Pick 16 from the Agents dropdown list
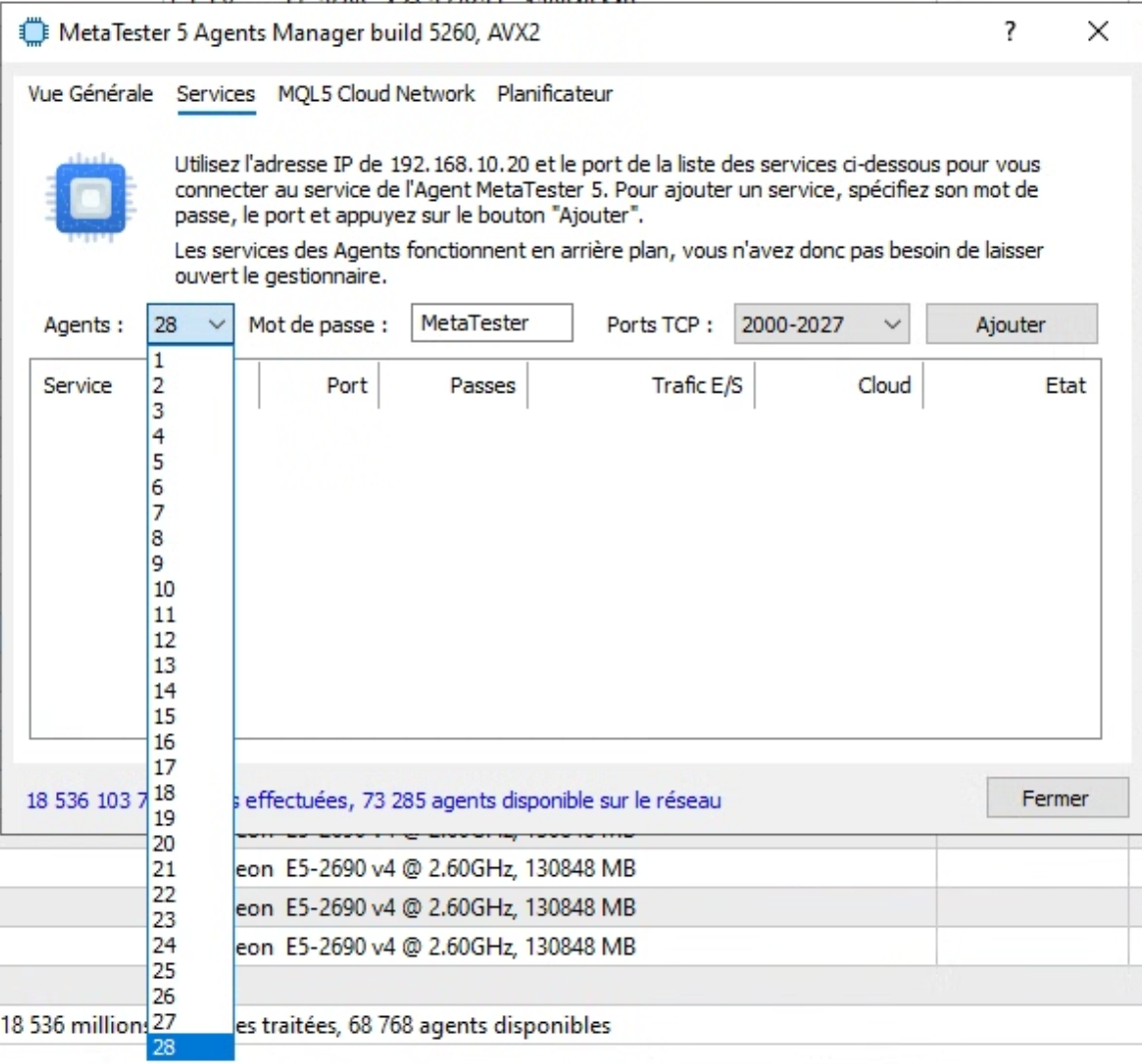Screen dimensions: 1142x1064 [190, 742]
